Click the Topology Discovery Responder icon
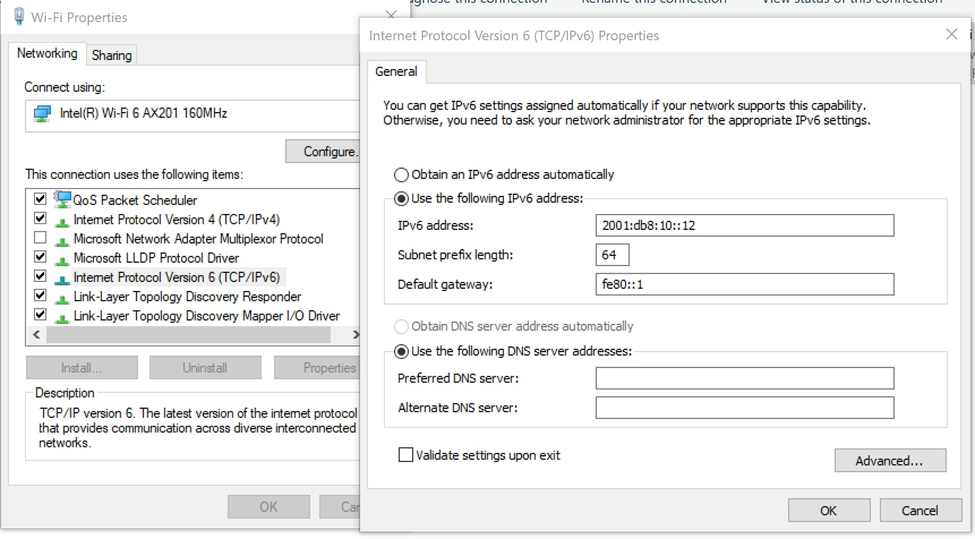Viewport: 975px width, 539px height. [x=62, y=298]
